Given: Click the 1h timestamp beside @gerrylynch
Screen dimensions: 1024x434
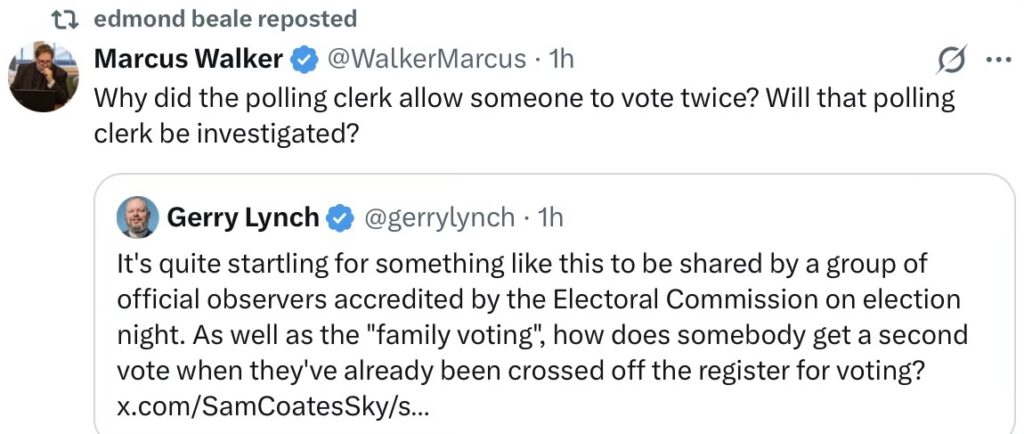Looking at the screenshot, I should [551, 217].
